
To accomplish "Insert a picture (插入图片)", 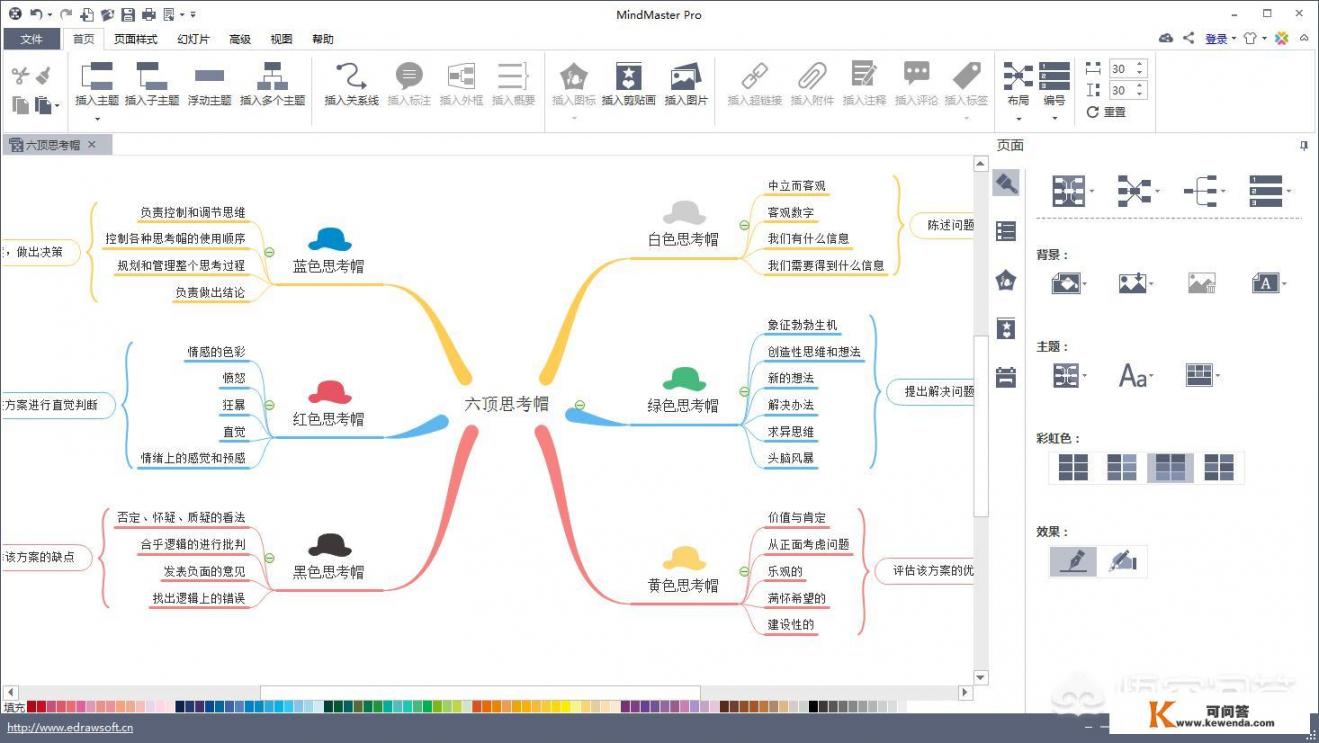I will pos(686,84).
